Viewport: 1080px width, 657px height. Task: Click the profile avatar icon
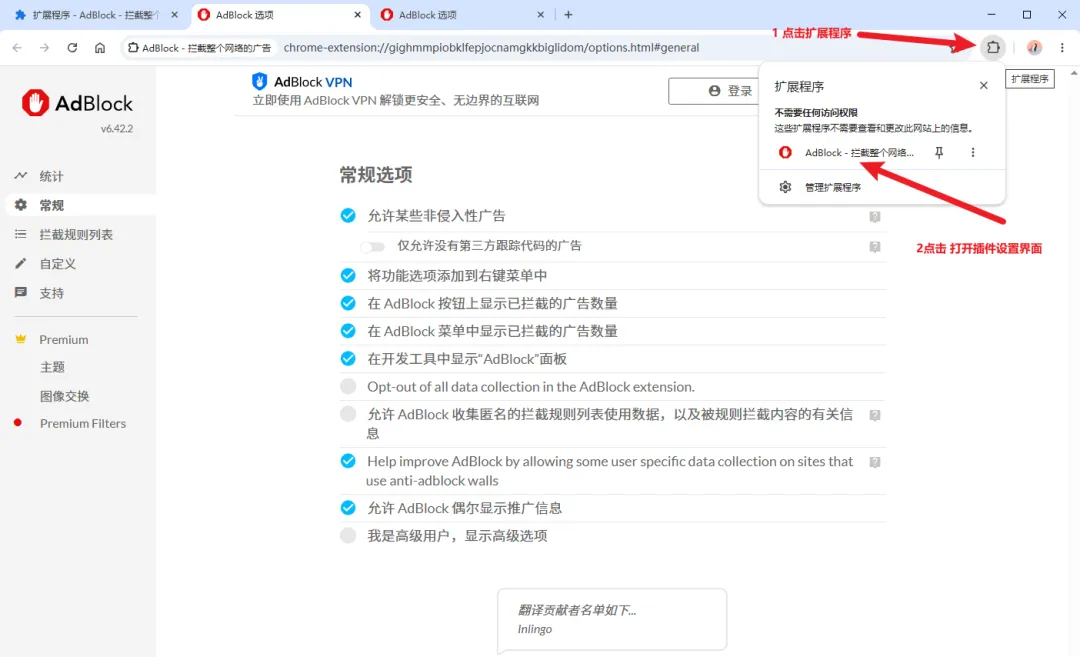(1033, 48)
